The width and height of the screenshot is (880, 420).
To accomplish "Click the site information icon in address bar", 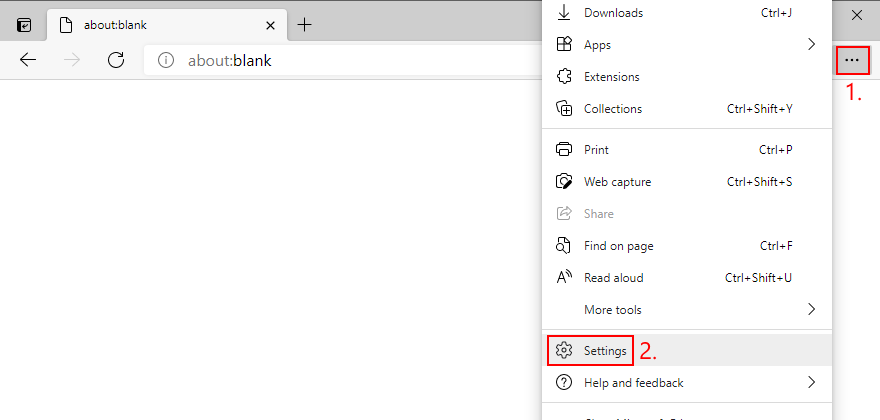I will pos(168,60).
